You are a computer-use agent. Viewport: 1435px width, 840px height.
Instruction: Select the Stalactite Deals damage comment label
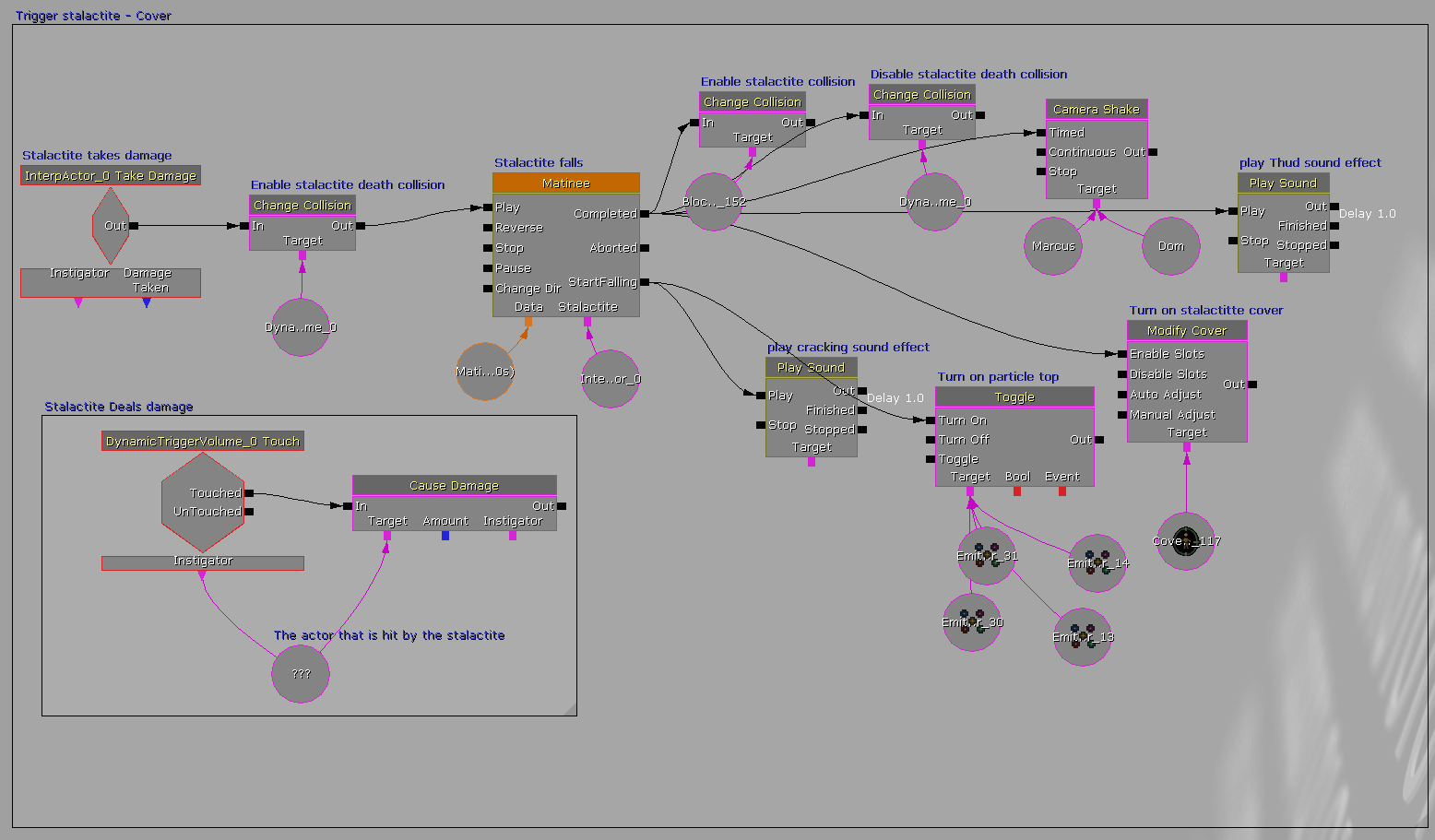tap(119, 407)
